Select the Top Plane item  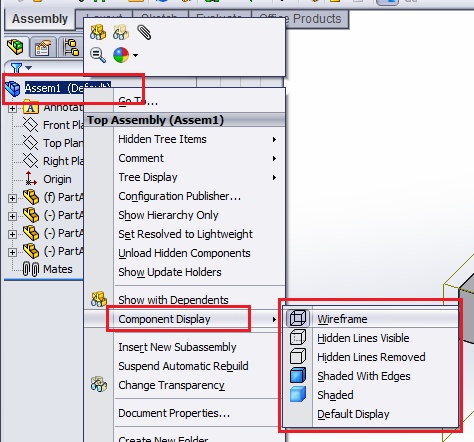point(63,143)
